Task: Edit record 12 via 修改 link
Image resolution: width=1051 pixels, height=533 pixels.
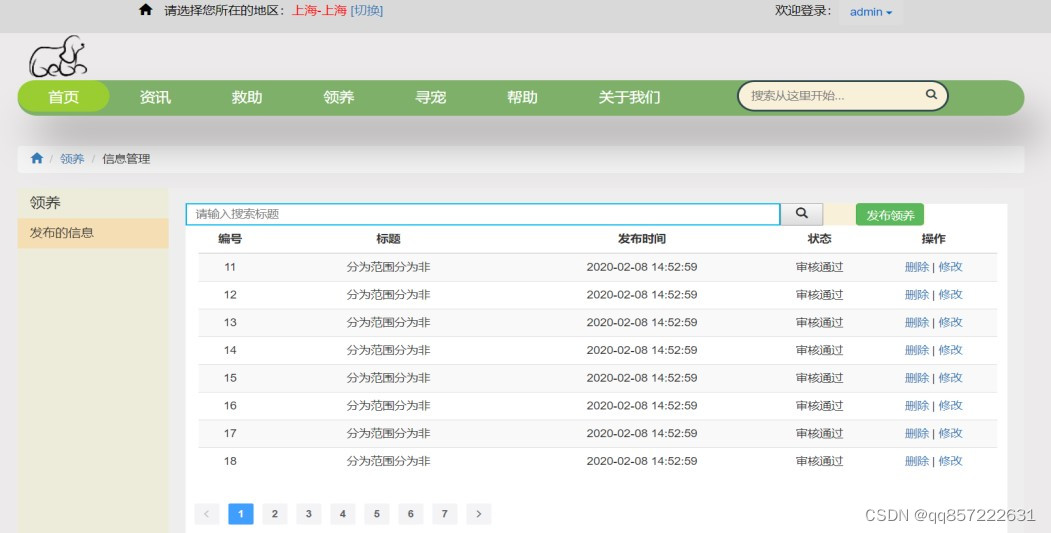Action: 950,295
